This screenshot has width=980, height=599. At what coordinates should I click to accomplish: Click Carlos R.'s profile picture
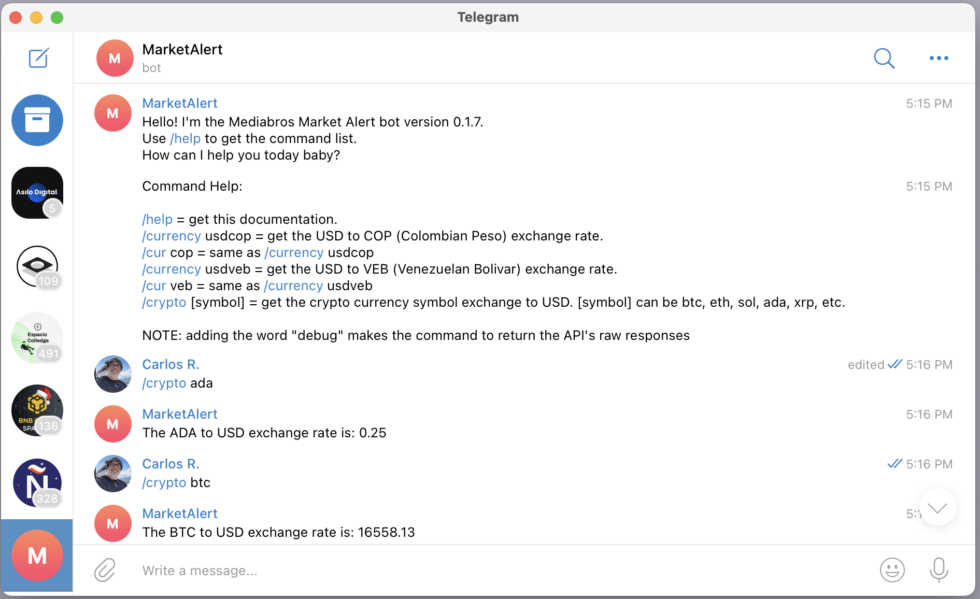coord(112,375)
